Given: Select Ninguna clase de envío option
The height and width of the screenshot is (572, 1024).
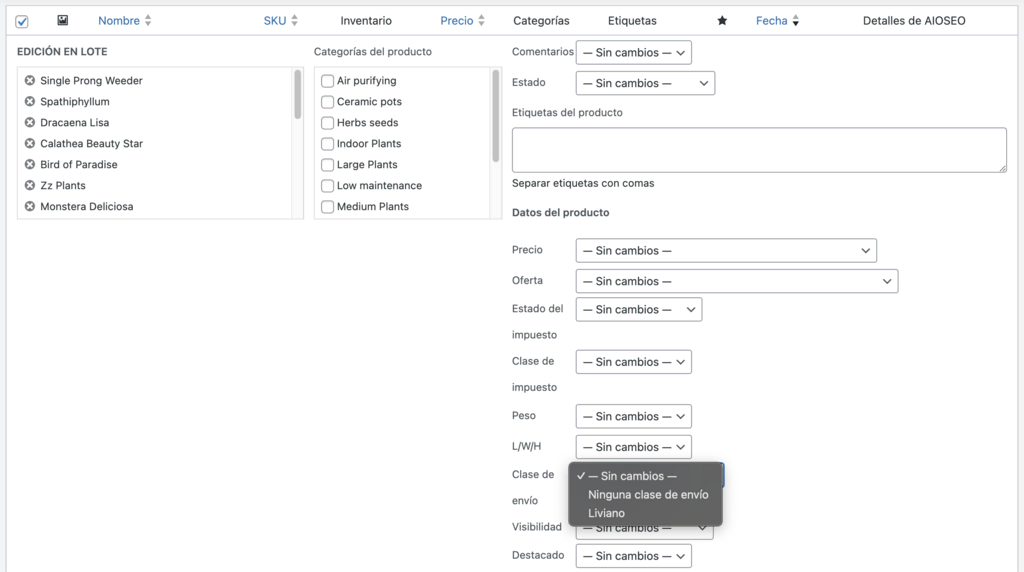Looking at the screenshot, I should pos(647,495).
